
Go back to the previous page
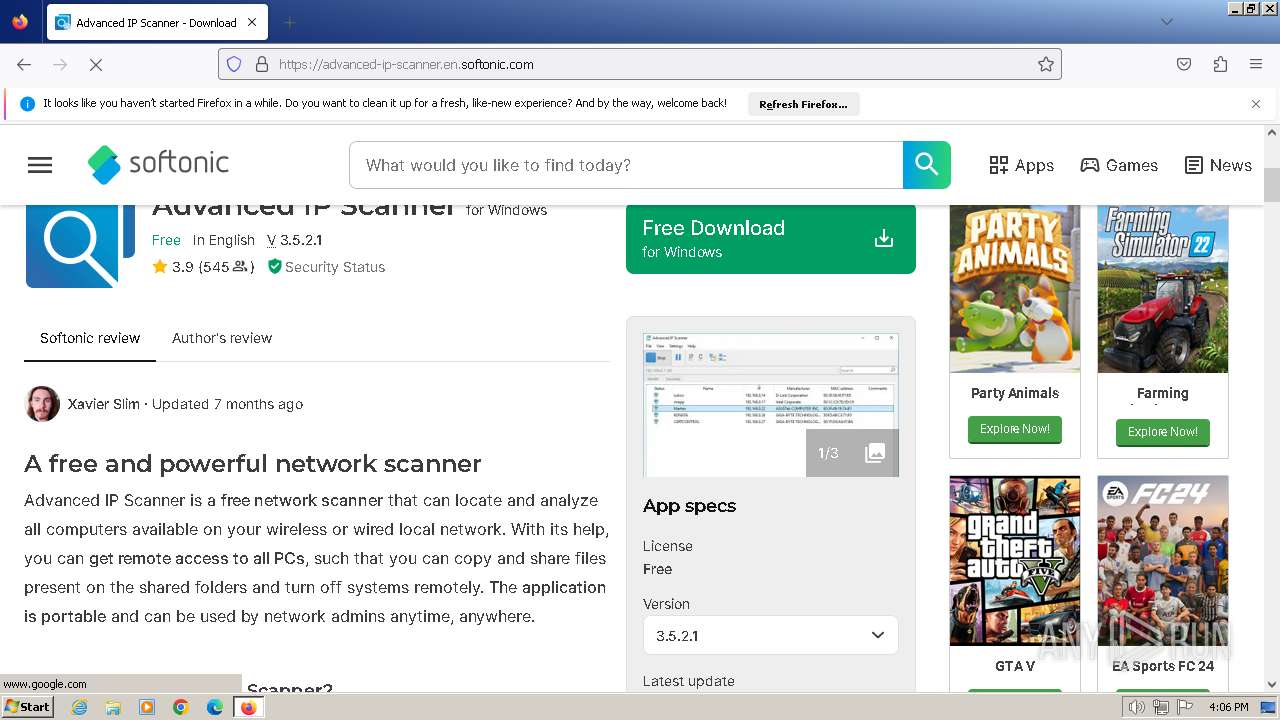tap(24, 64)
